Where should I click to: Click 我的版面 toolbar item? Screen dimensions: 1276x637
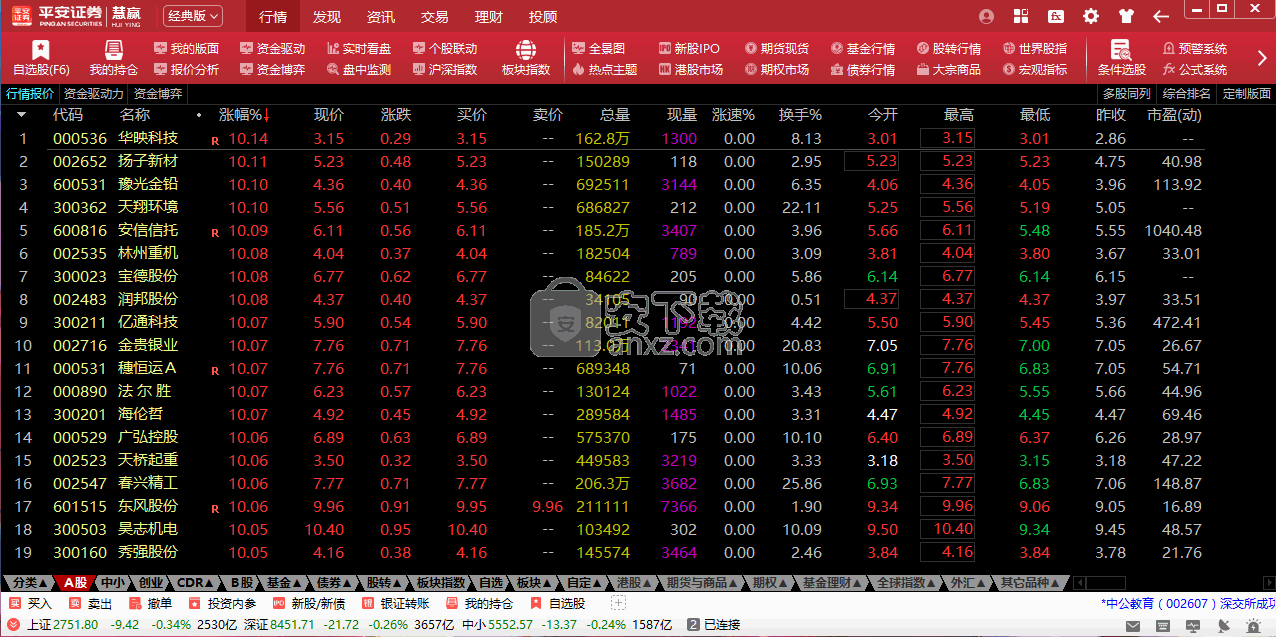click(186, 48)
